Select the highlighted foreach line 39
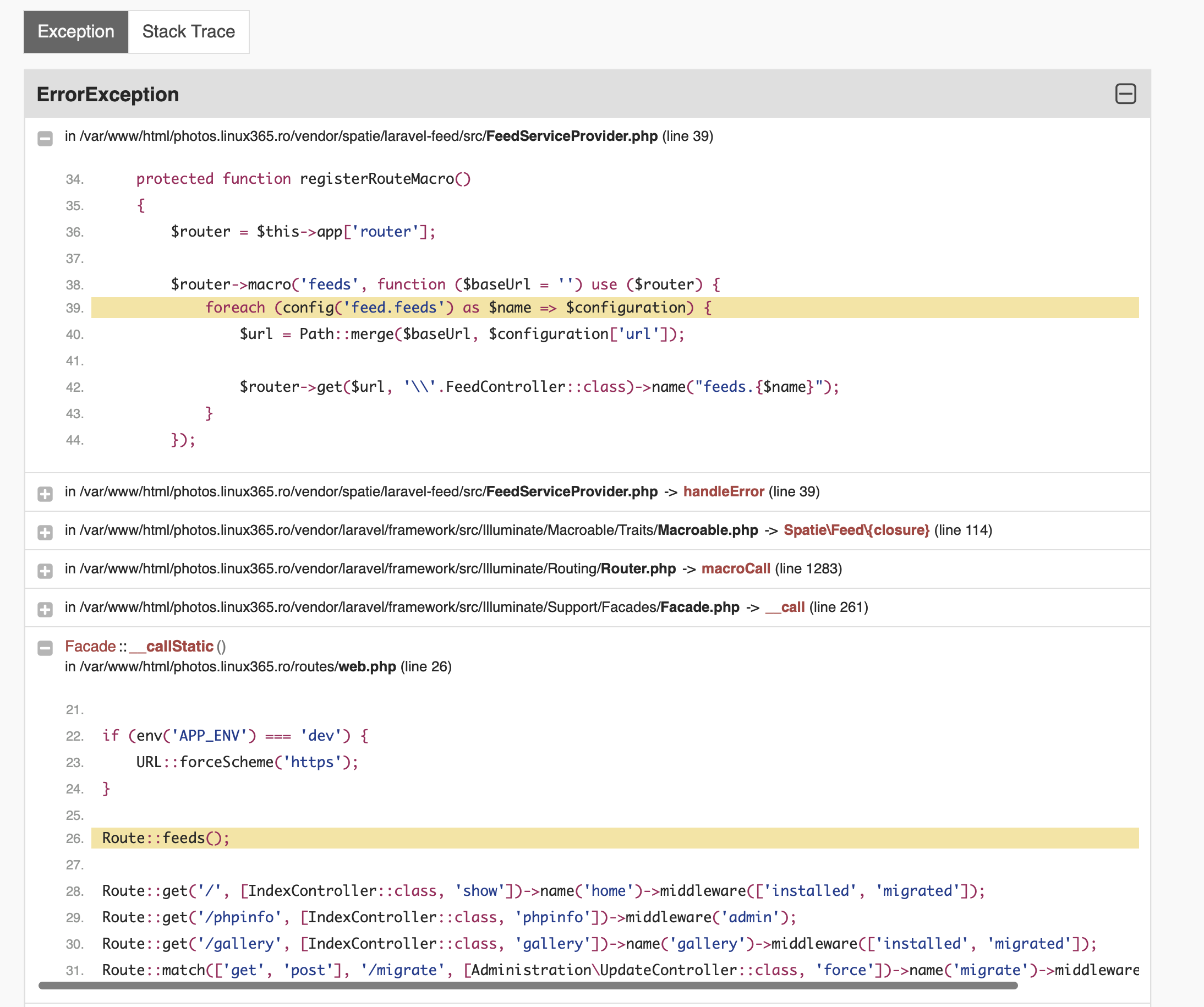The width and height of the screenshot is (1204, 1007). pyautogui.click(x=459, y=308)
